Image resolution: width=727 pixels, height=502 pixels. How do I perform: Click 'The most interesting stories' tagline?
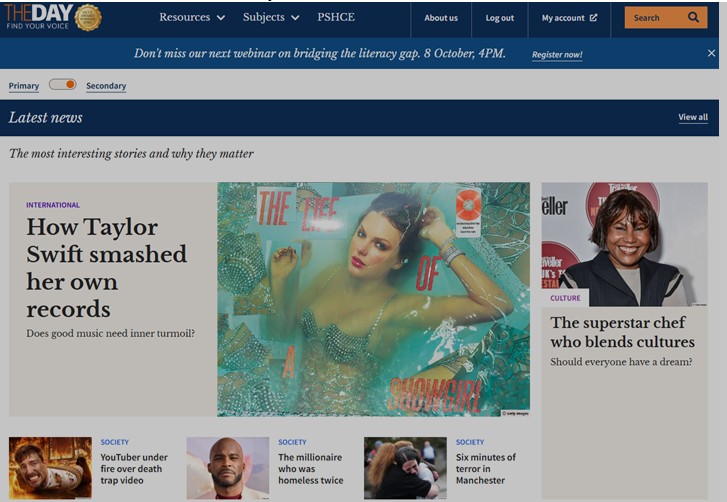click(x=131, y=153)
